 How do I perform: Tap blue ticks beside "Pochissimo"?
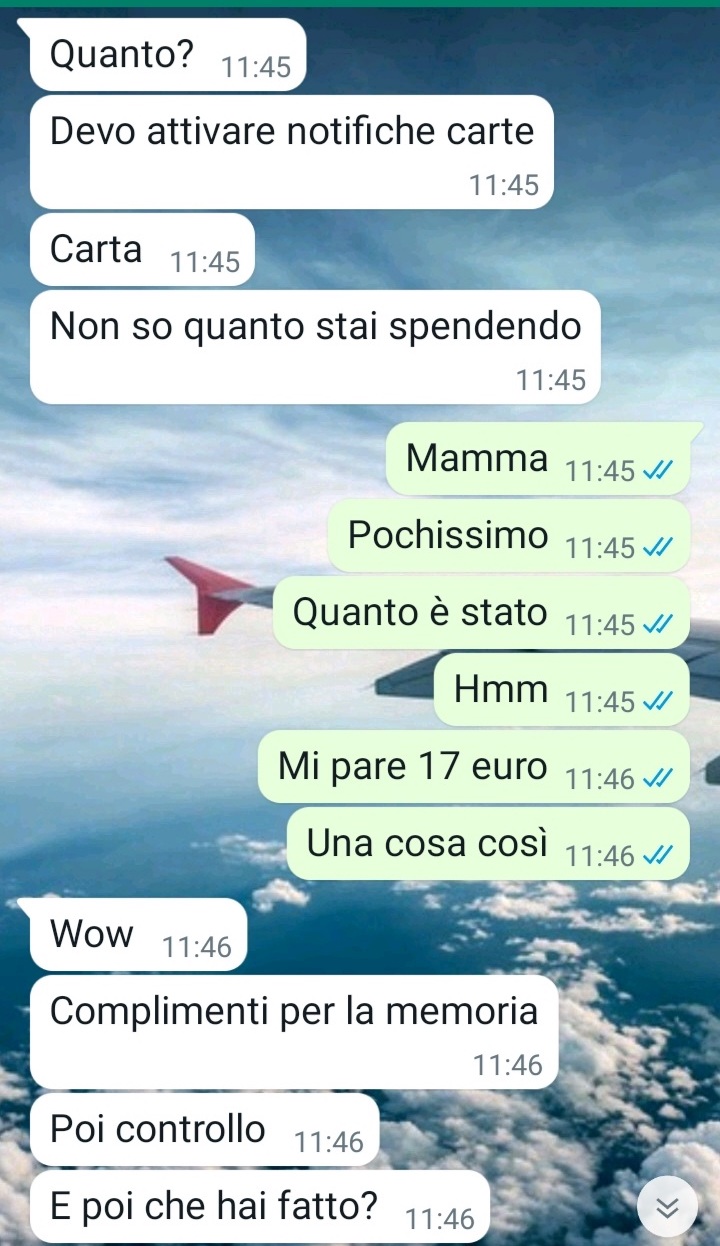point(658,548)
